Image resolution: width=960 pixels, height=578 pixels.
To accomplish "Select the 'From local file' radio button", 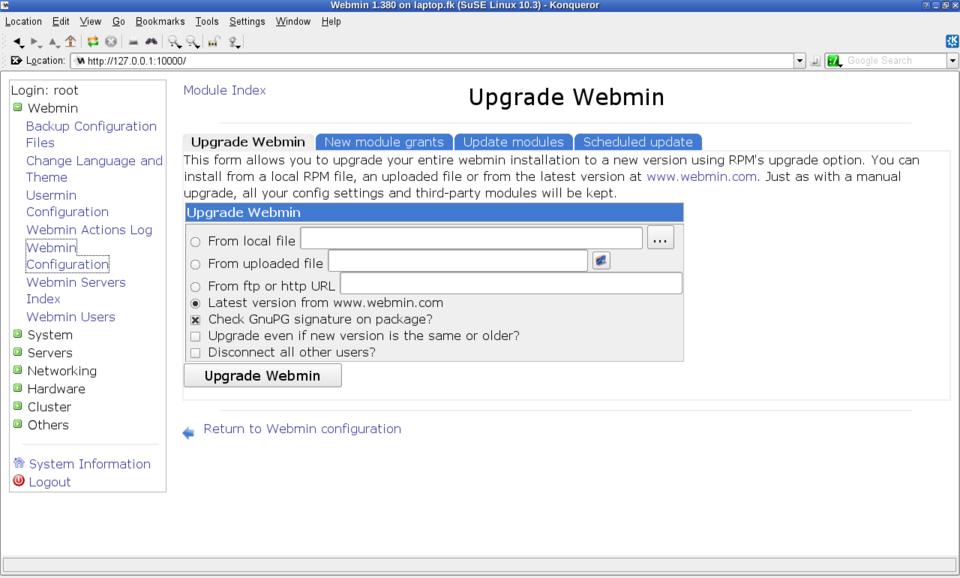I will (196, 241).
